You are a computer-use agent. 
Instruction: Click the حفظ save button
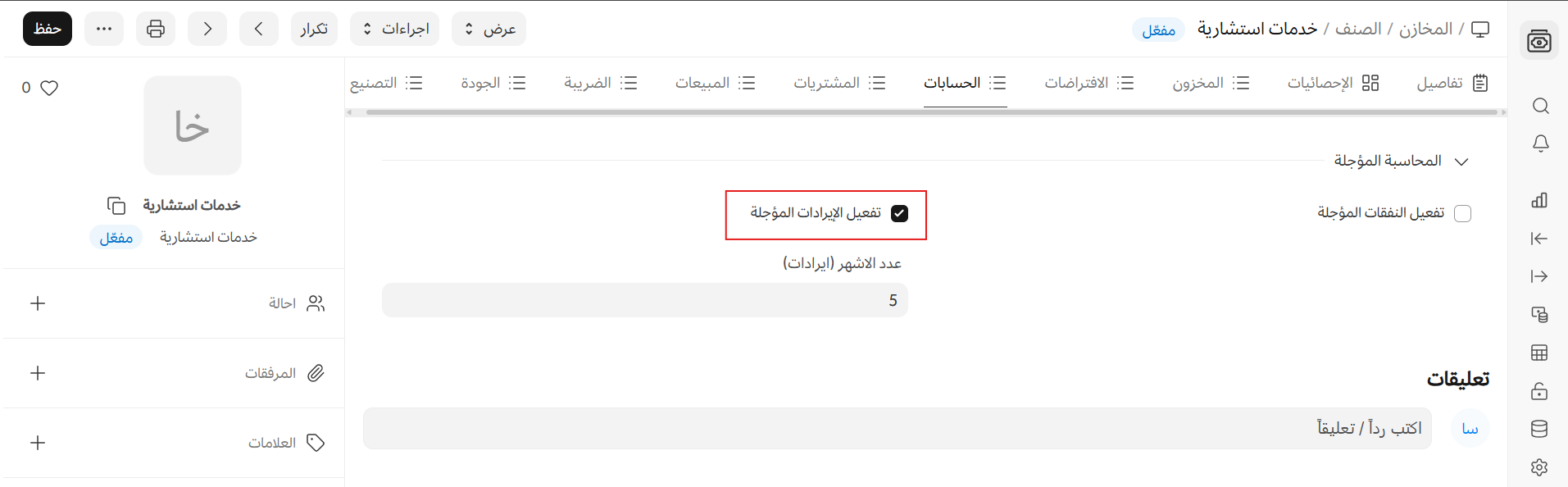click(48, 29)
